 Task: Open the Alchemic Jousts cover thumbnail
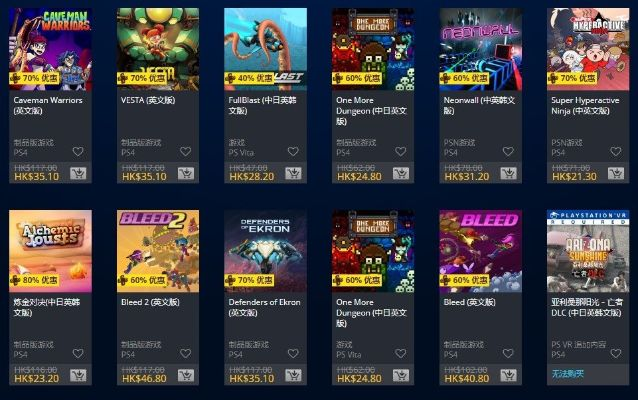pos(50,251)
